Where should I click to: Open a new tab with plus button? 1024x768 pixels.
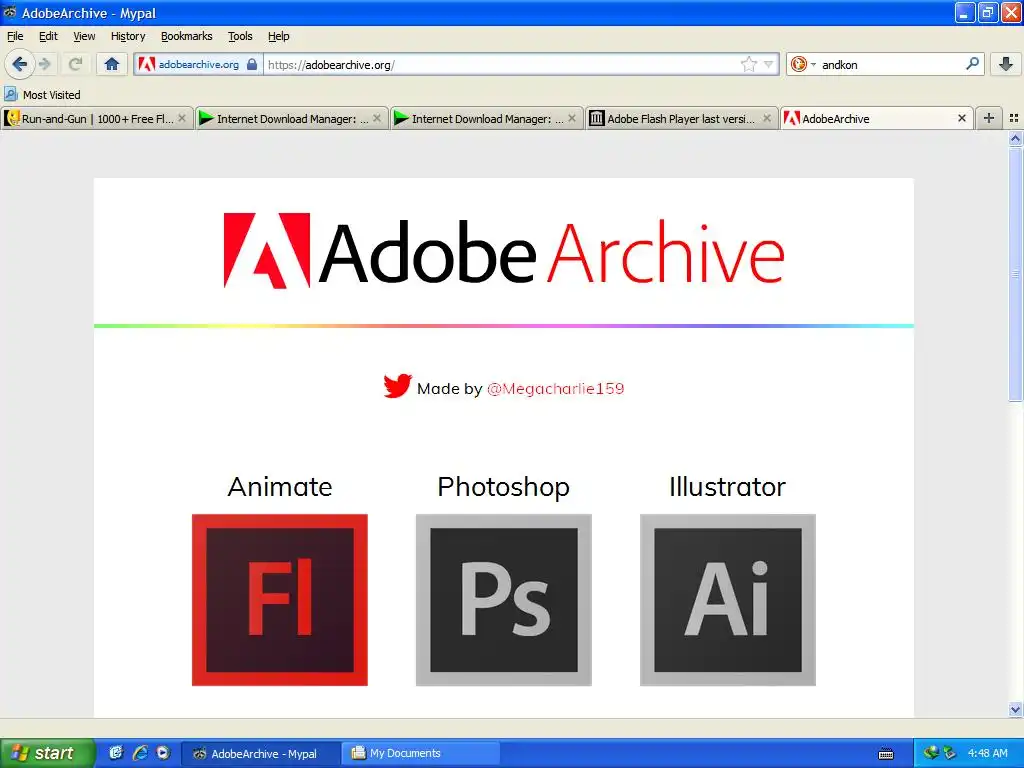click(x=989, y=118)
